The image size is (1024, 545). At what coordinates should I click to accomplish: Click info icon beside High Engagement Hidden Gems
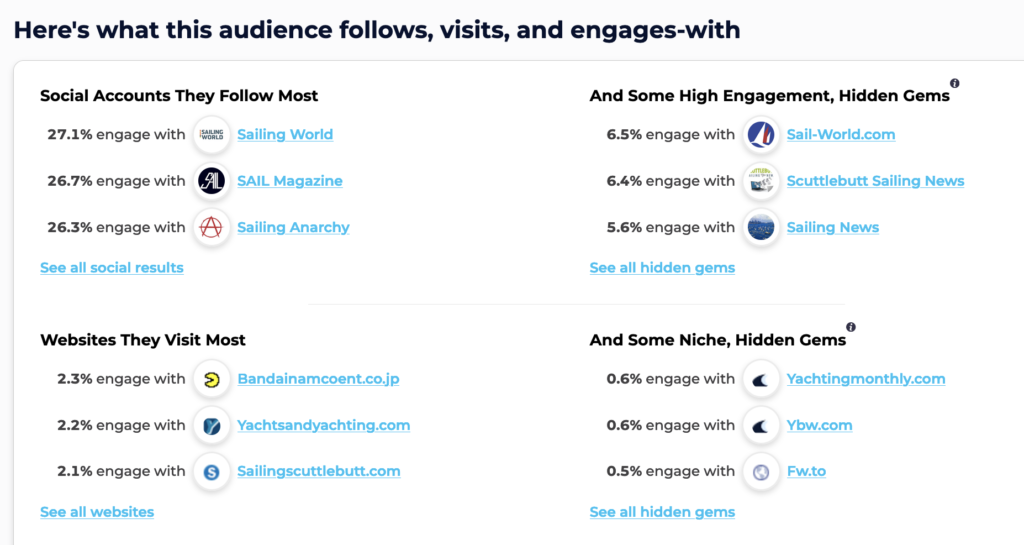tap(955, 84)
